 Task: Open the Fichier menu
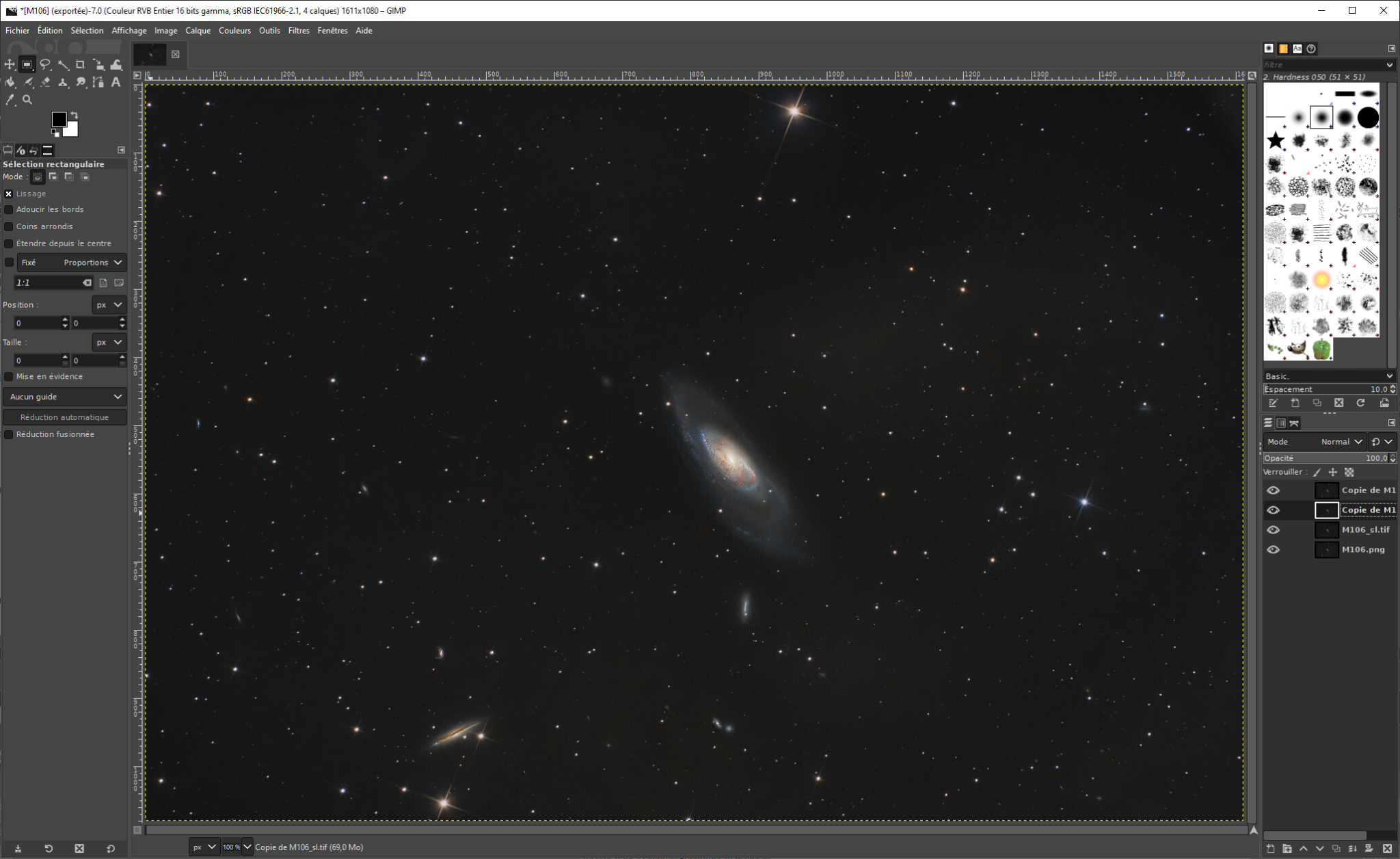[17, 31]
